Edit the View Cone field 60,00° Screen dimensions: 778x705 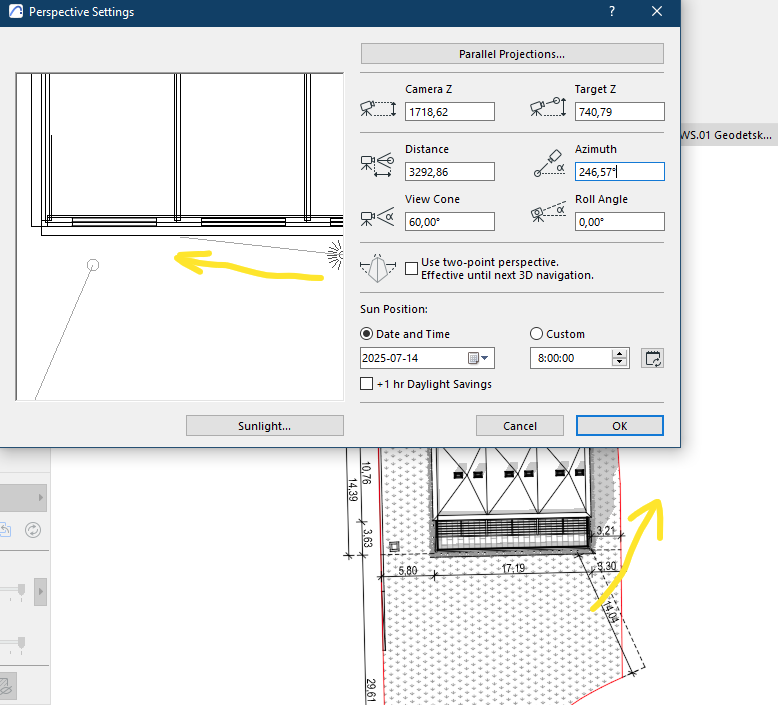coord(450,222)
